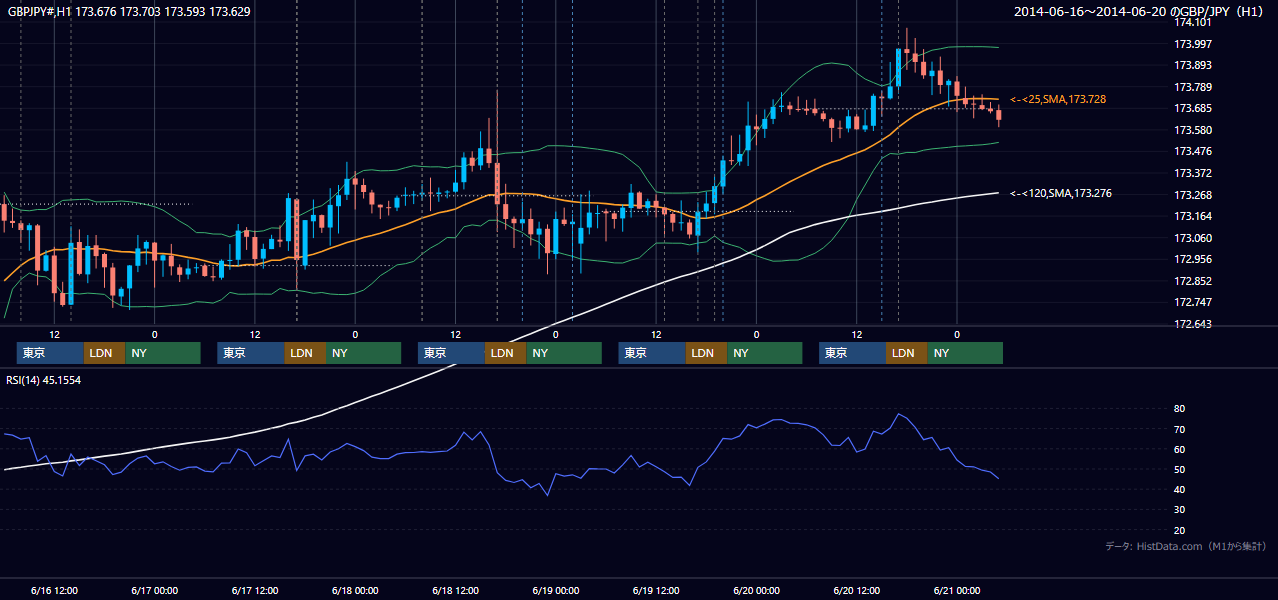Click price axis value 172.956
Screen dimensions: 1278x600
1192,260
